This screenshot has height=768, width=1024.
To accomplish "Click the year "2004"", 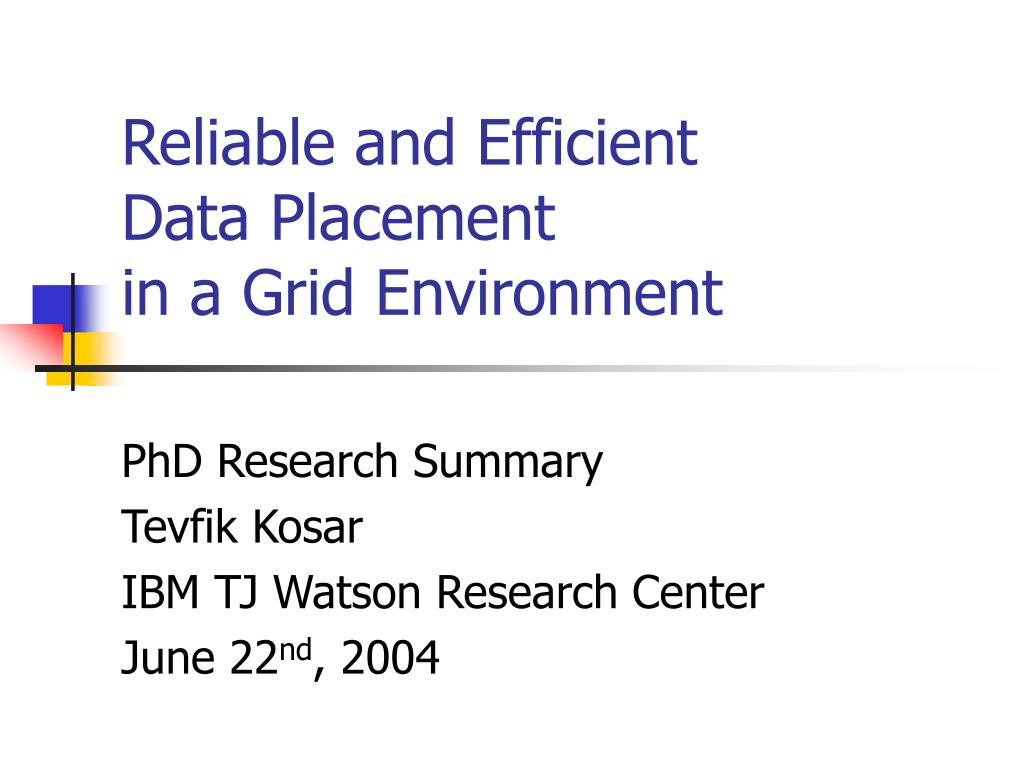I will click(390, 658).
